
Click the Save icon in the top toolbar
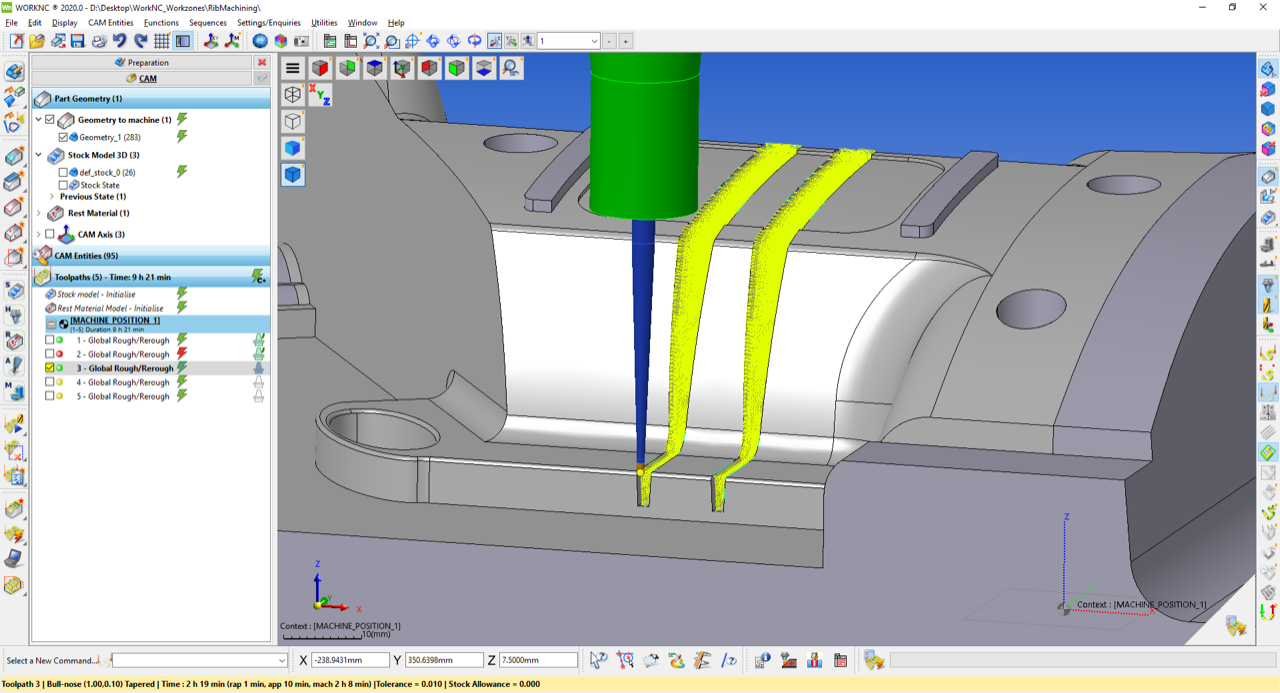pos(77,41)
